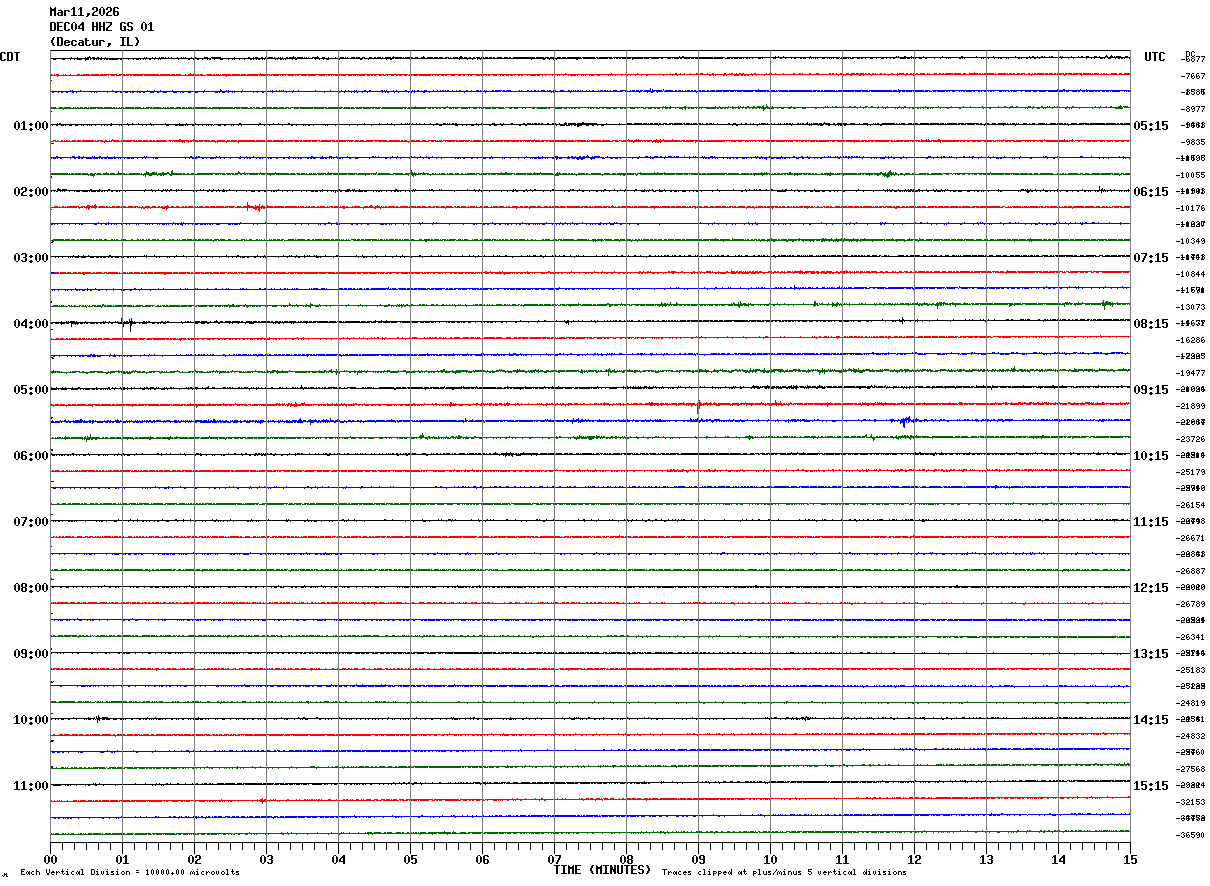Click the 07 minute axis tick label
Image resolution: width=1210 pixels, height=886 pixels.
554,859
